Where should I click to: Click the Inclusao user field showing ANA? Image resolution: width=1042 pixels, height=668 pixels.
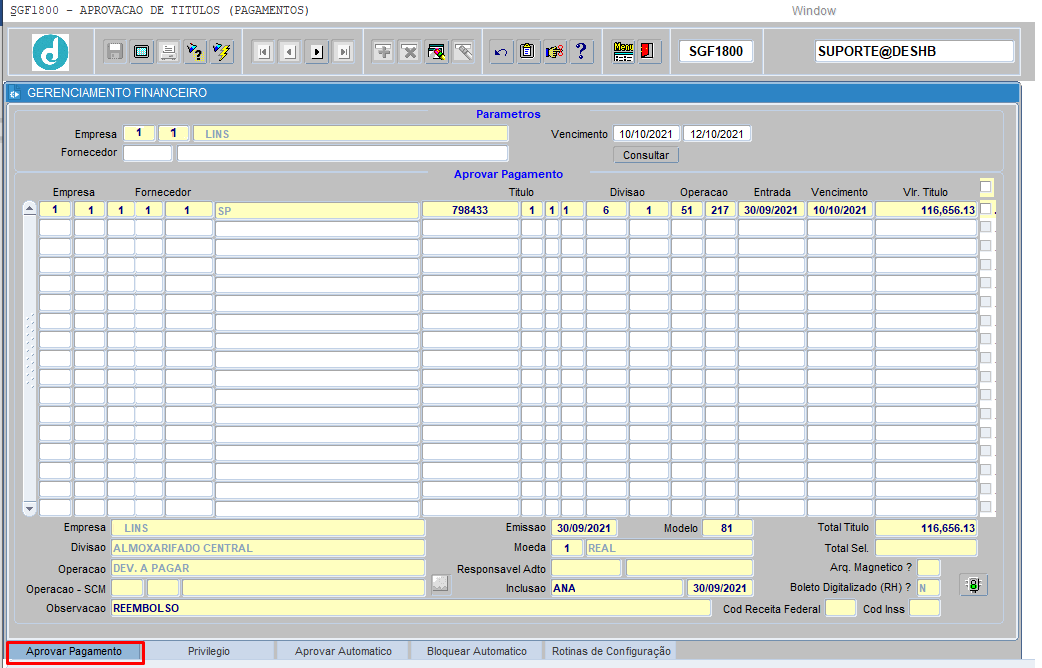(617, 588)
